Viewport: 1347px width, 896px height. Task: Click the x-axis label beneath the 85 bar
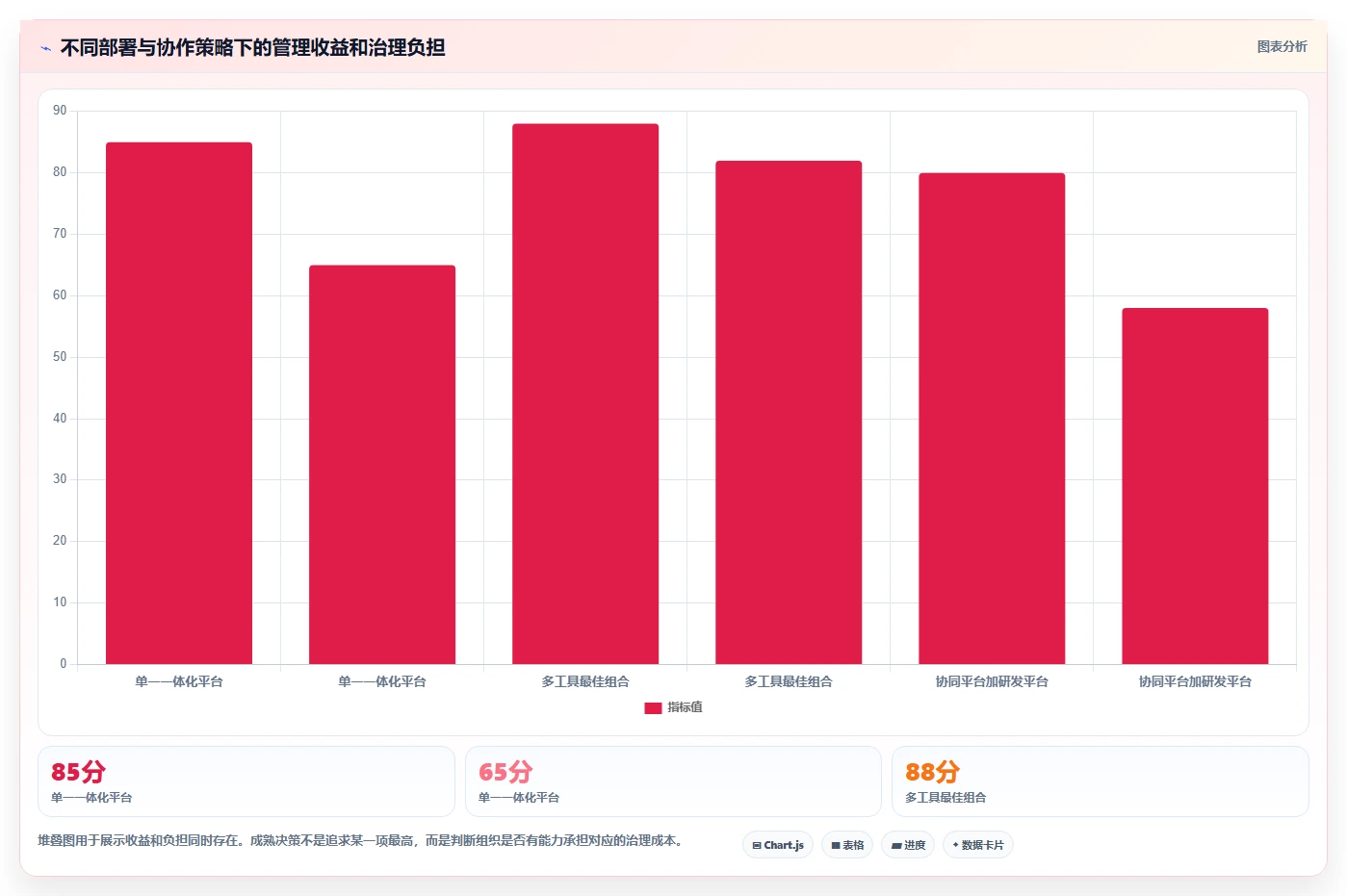point(179,681)
